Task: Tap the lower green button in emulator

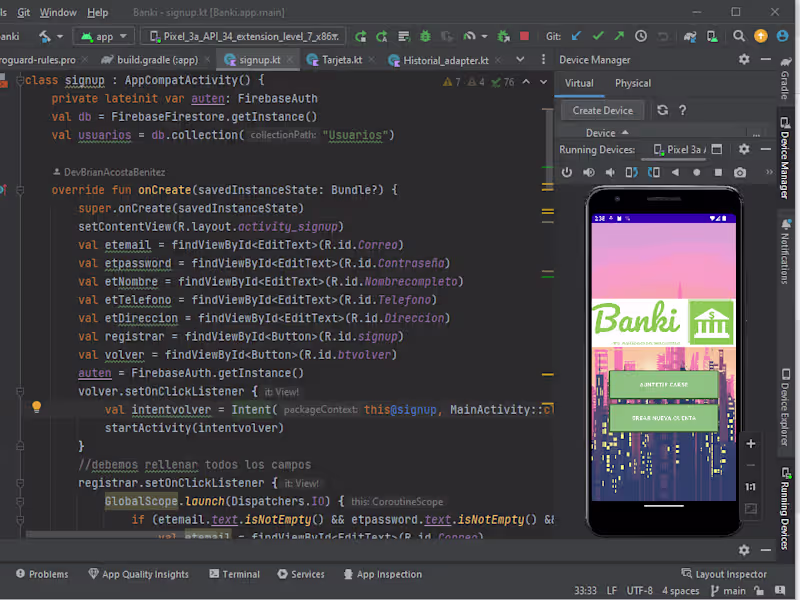Action: pyautogui.click(x=664, y=418)
